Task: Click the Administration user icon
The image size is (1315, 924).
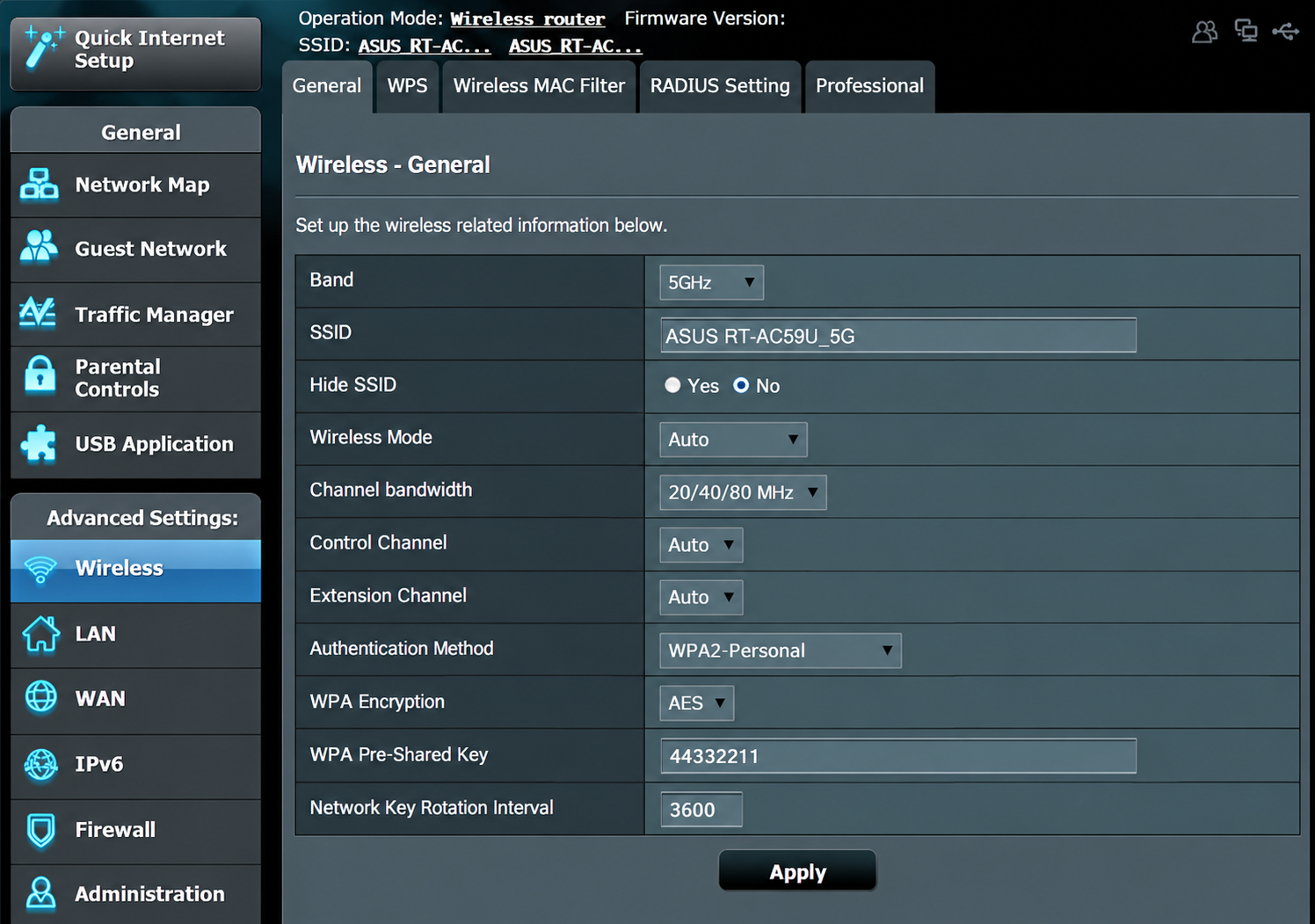Action: [x=40, y=894]
